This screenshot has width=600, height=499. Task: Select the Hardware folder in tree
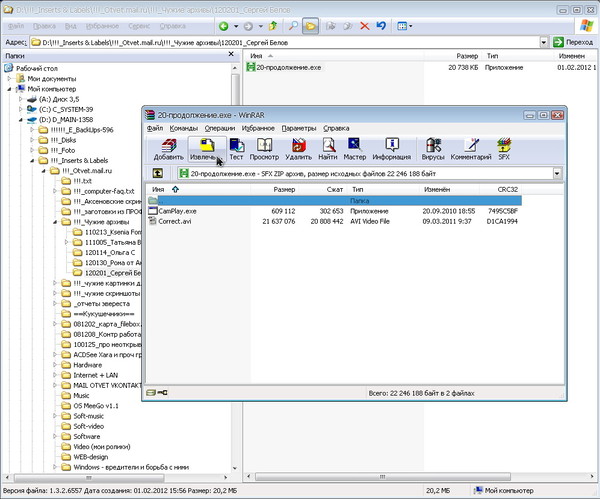click(88, 365)
